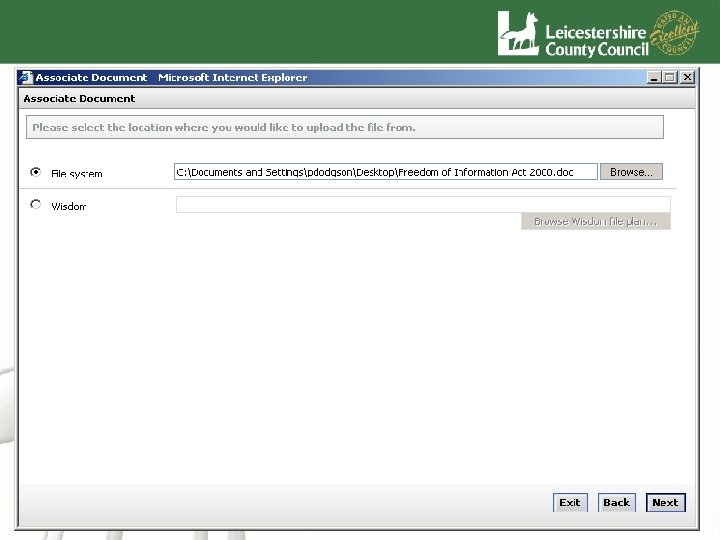Click the 'Associate Document' heading text

click(79, 99)
